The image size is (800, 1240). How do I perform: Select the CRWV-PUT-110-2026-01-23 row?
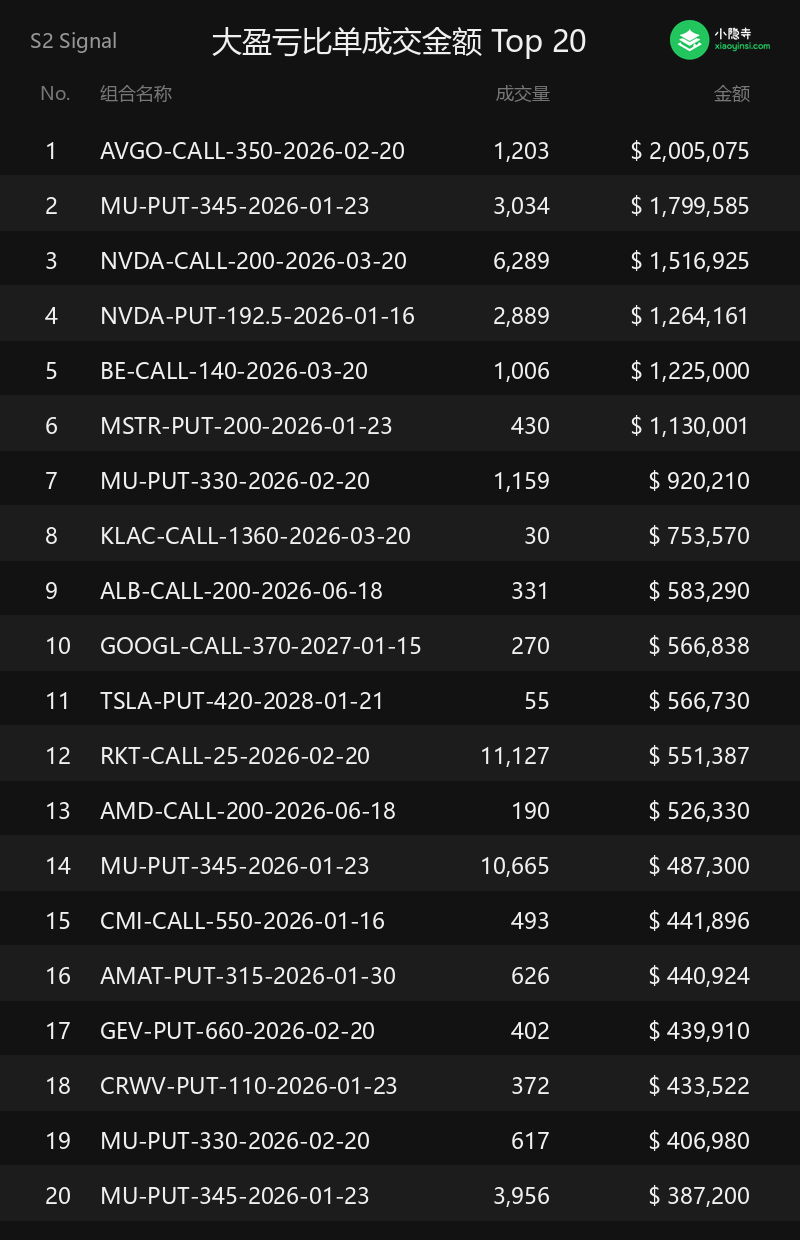tap(249, 1086)
